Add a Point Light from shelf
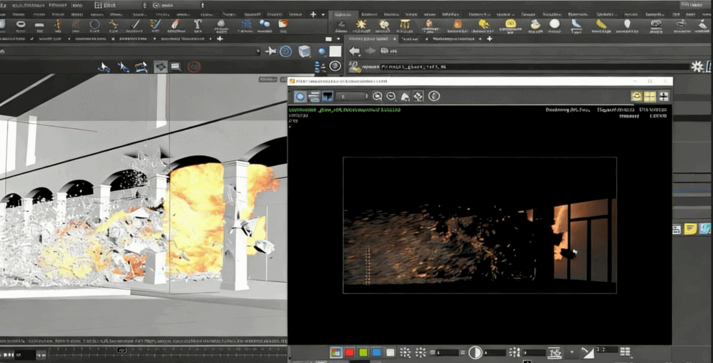 pyautogui.click(x=362, y=25)
